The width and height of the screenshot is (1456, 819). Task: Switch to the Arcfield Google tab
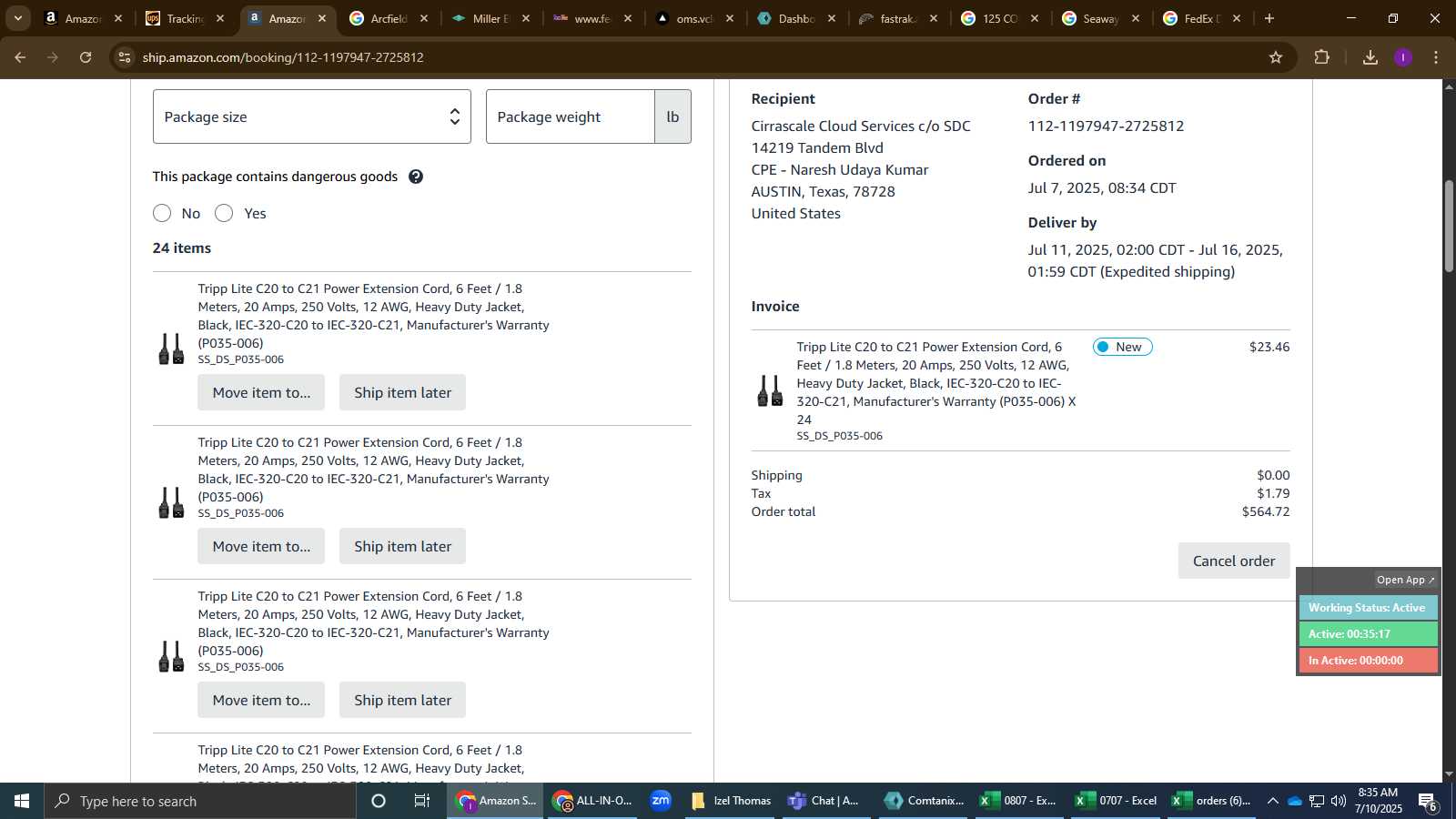[x=388, y=18]
